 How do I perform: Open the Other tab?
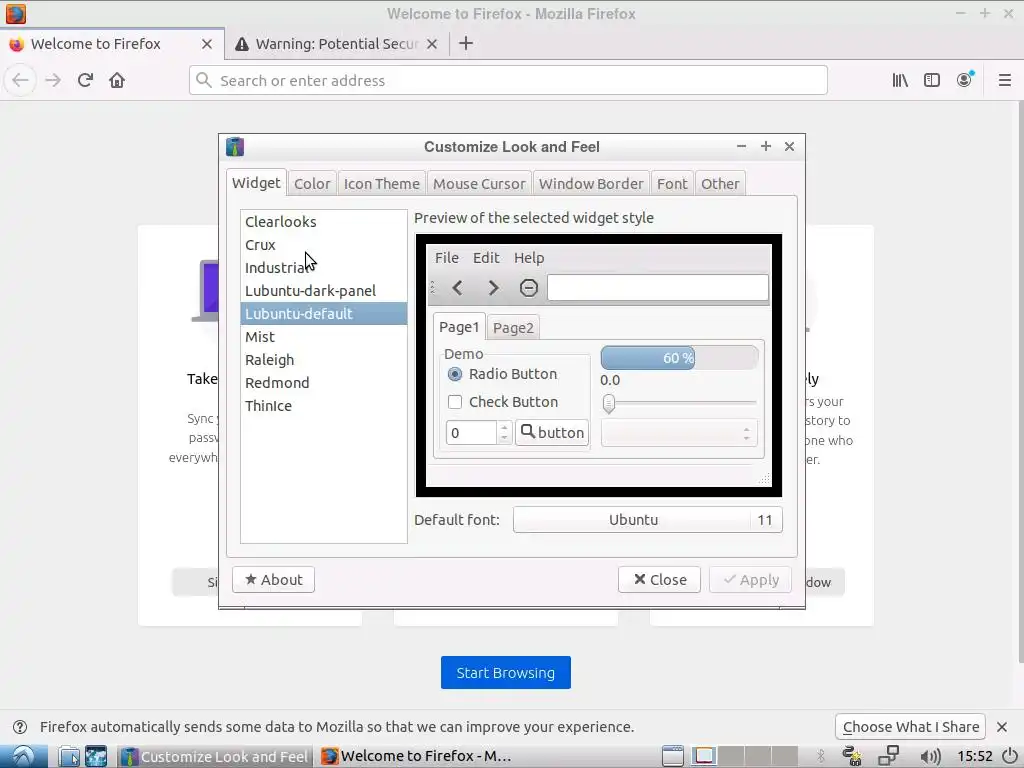click(x=720, y=184)
